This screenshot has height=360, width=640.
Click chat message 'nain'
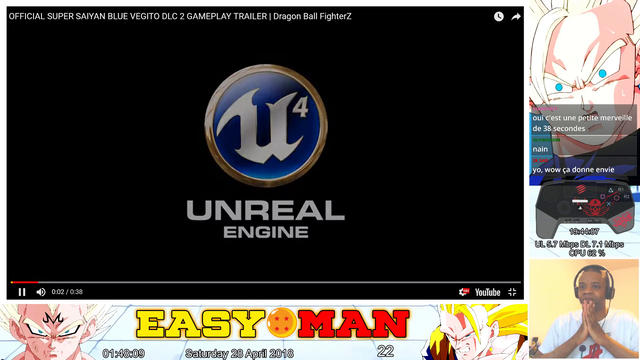(540, 149)
